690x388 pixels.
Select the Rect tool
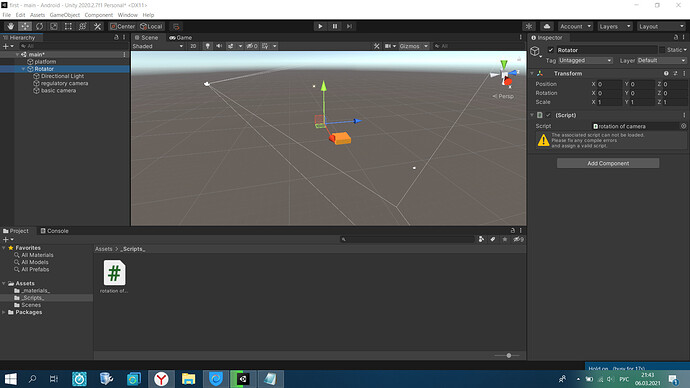[68, 26]
